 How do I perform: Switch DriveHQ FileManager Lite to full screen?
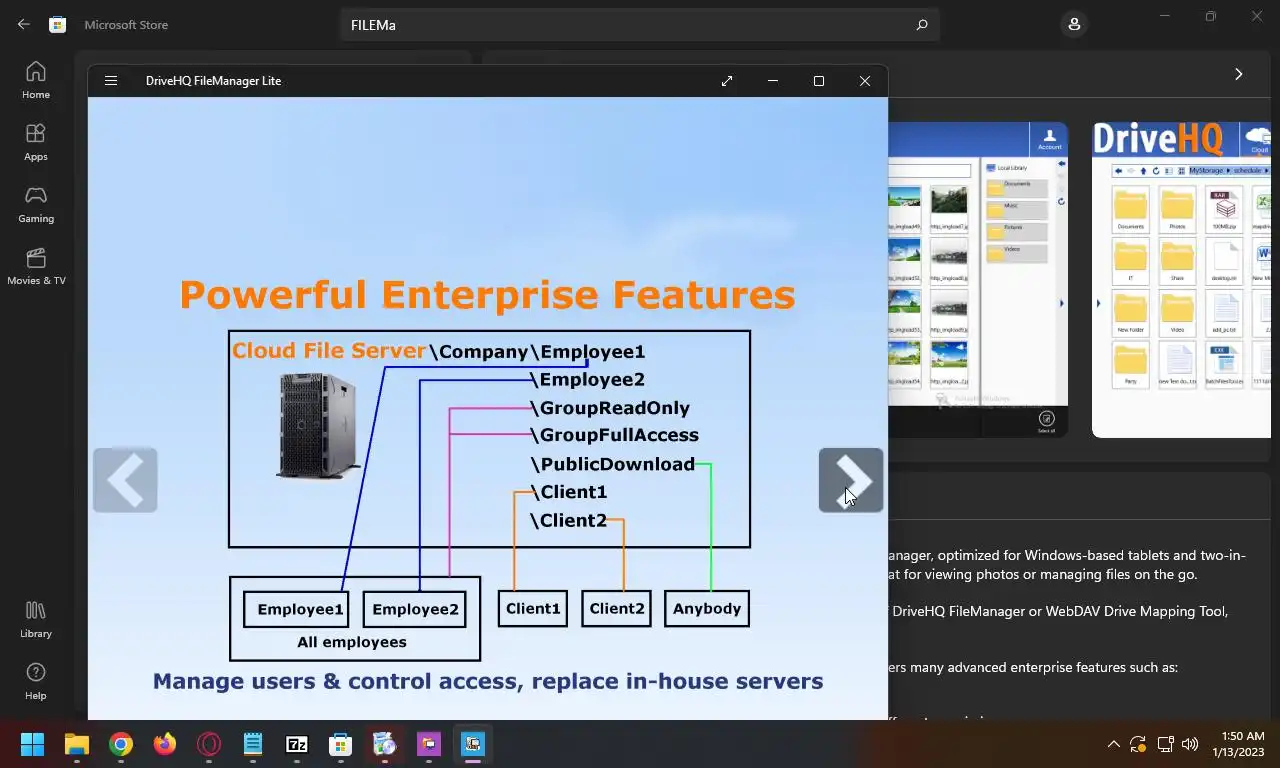(x=727, y=81)
